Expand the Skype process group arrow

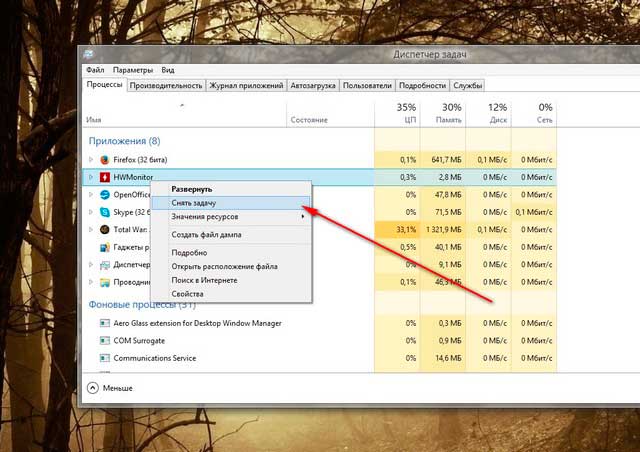tap(91, 212)
